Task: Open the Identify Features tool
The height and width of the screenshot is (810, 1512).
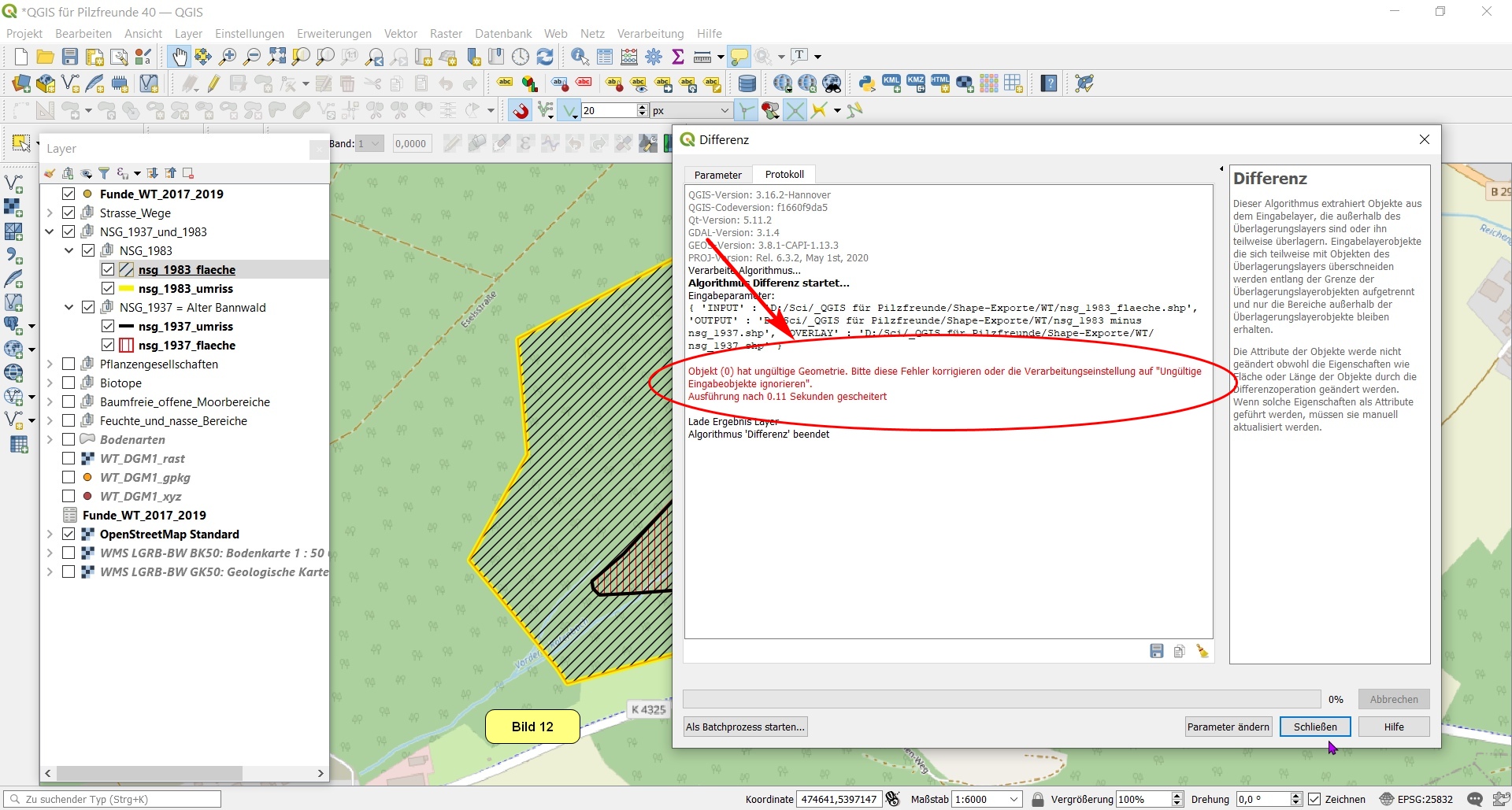Action: [580, 57]
